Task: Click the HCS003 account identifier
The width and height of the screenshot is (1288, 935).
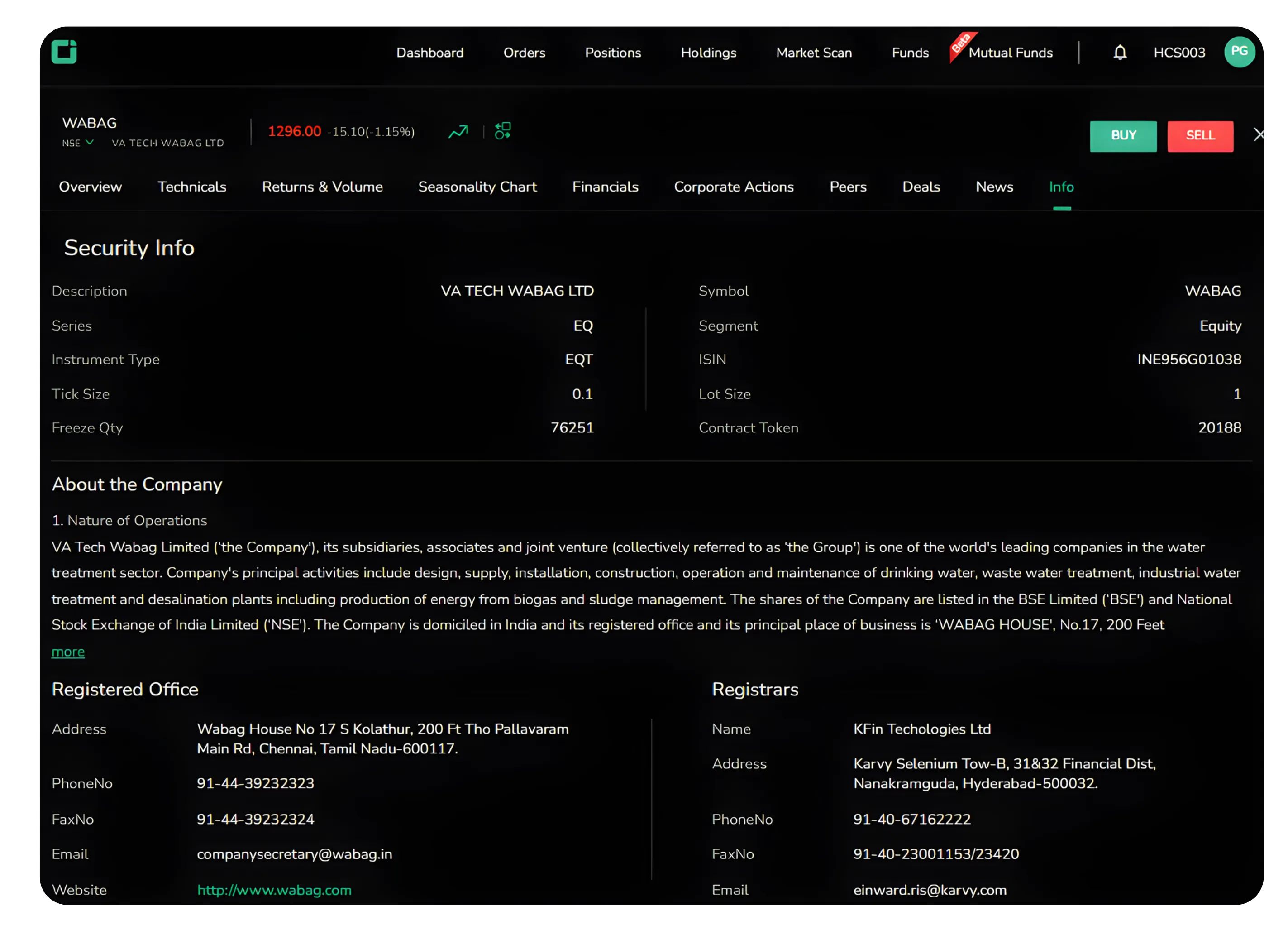Action: pyautogui.click(x=1179, y=52)
